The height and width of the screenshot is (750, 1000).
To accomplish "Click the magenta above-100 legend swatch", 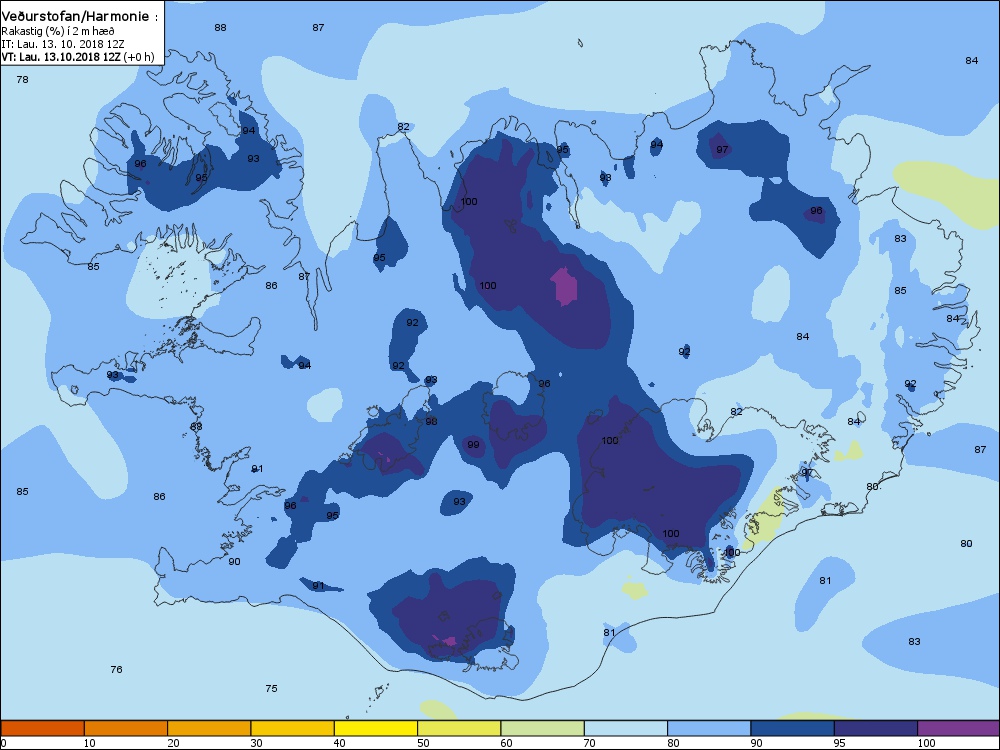I will [x=959, y=728].
